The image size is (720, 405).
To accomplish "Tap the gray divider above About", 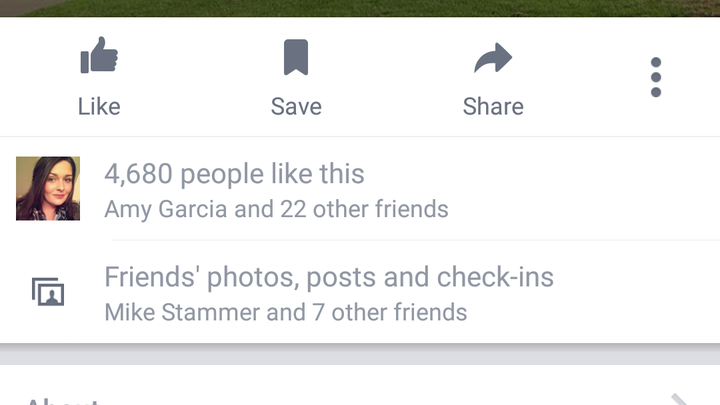I will pyautogui.click(x=360, y=354).
